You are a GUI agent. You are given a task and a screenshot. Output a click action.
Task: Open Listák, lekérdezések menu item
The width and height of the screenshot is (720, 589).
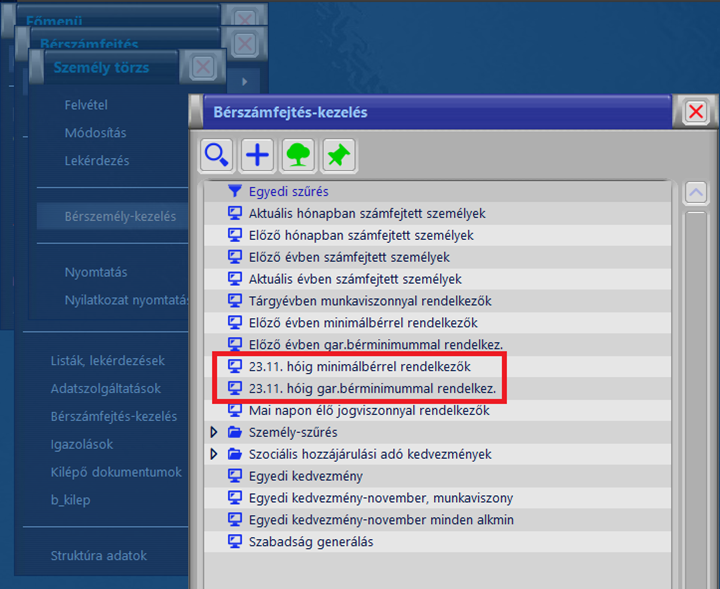point(108,361)
